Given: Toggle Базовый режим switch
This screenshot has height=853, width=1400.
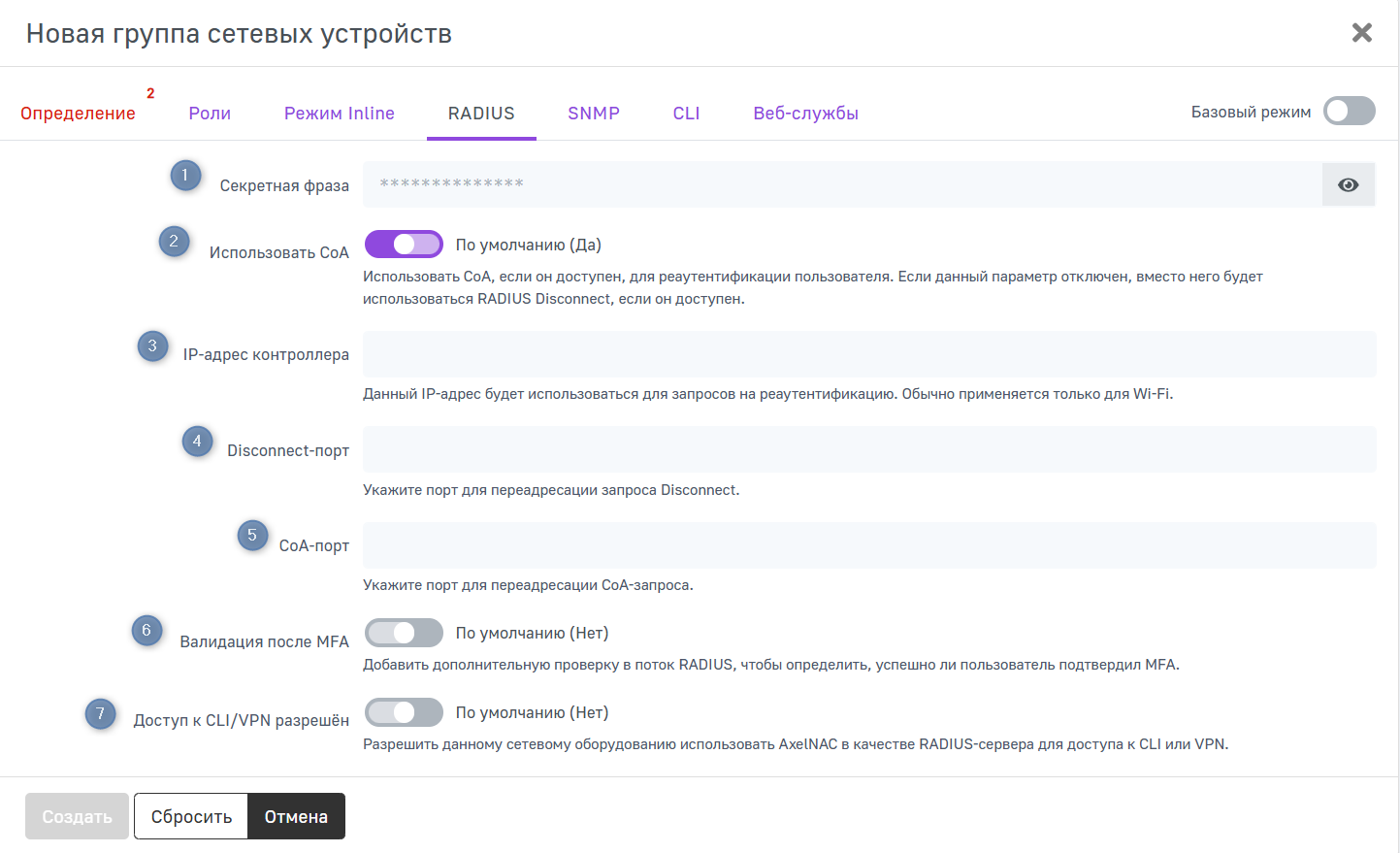Looking at the screenshot, I should [1349, 112].
